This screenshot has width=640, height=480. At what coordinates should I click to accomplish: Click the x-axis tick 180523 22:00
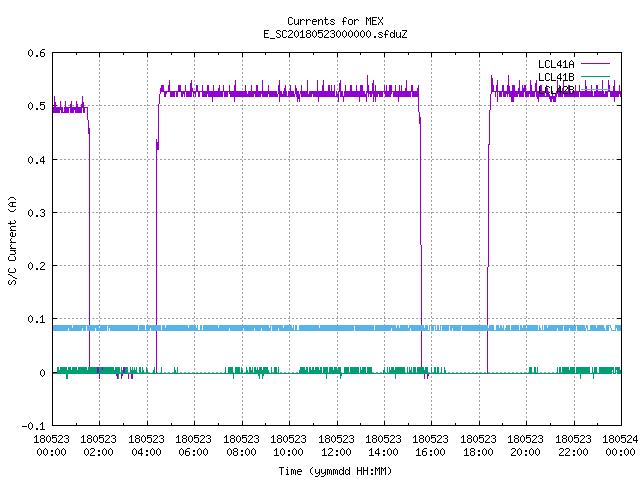573,446
